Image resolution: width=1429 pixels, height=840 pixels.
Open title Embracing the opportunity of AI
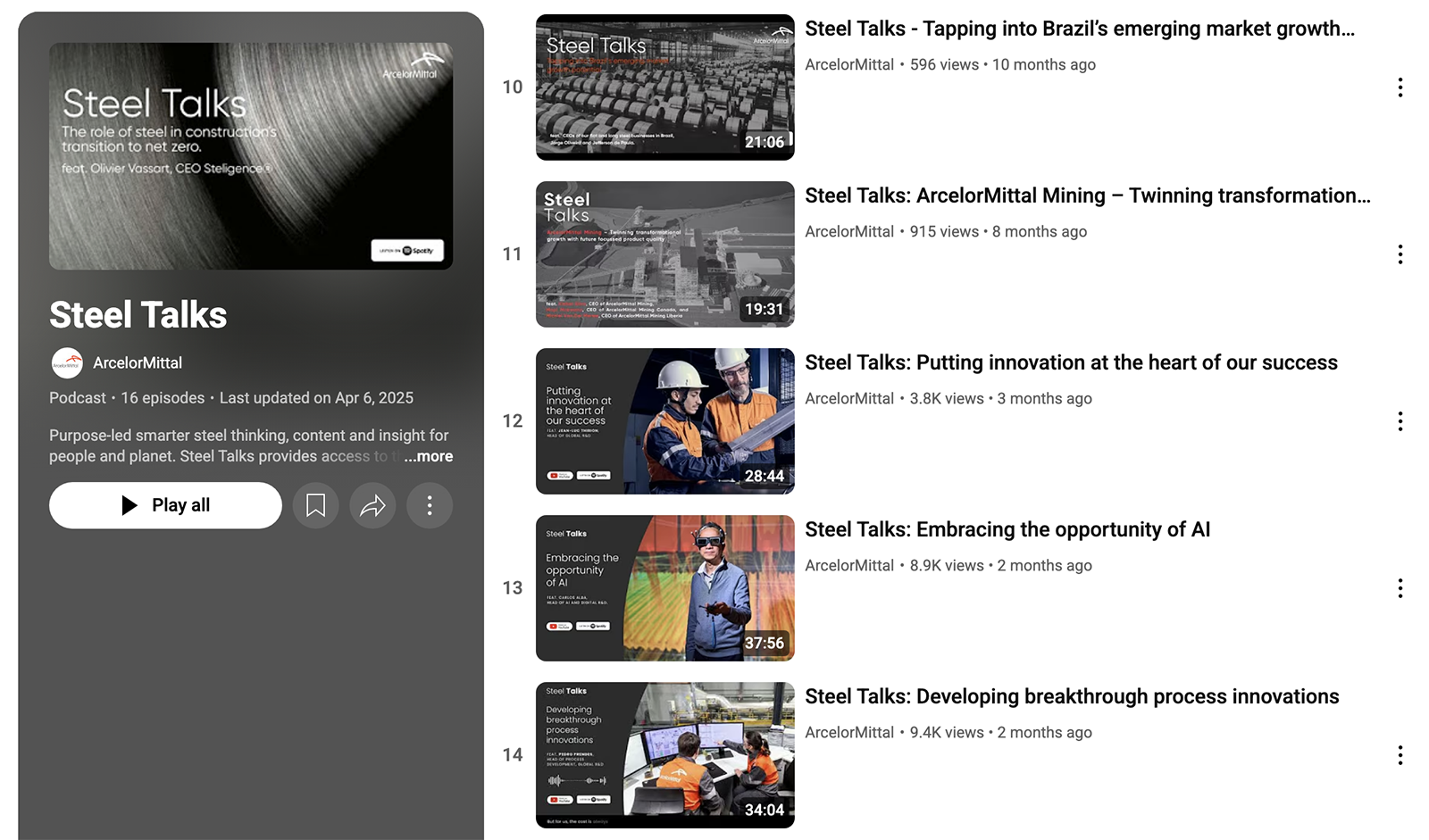(x=1007, y=529)
